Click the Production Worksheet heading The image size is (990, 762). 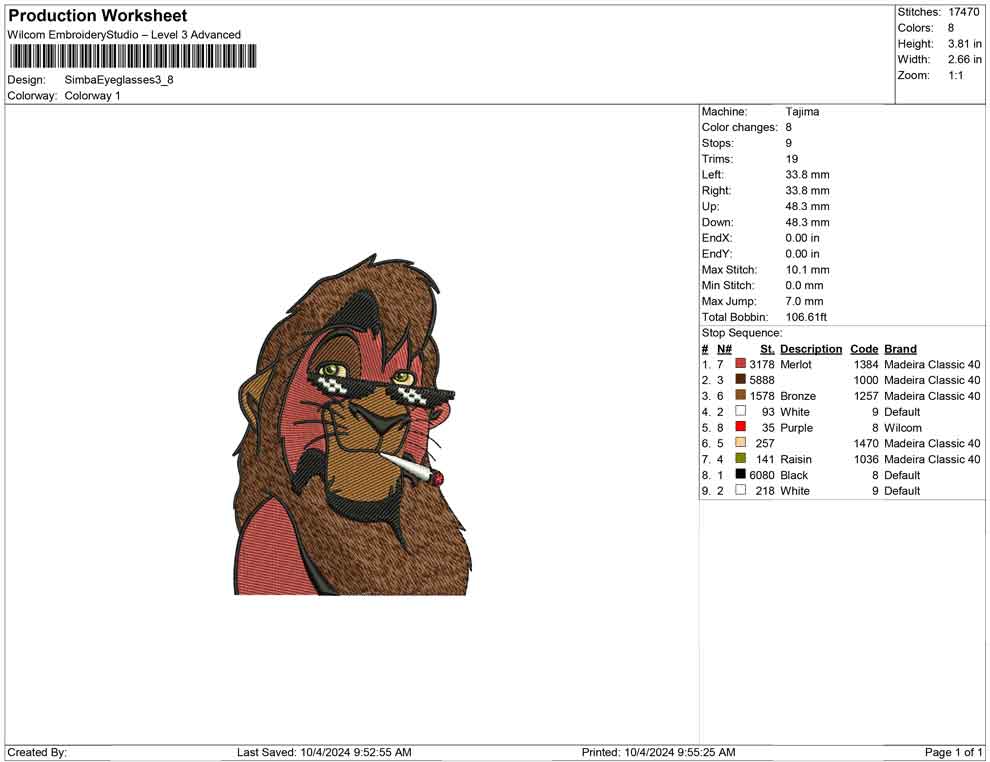click(x=98, y=16)
